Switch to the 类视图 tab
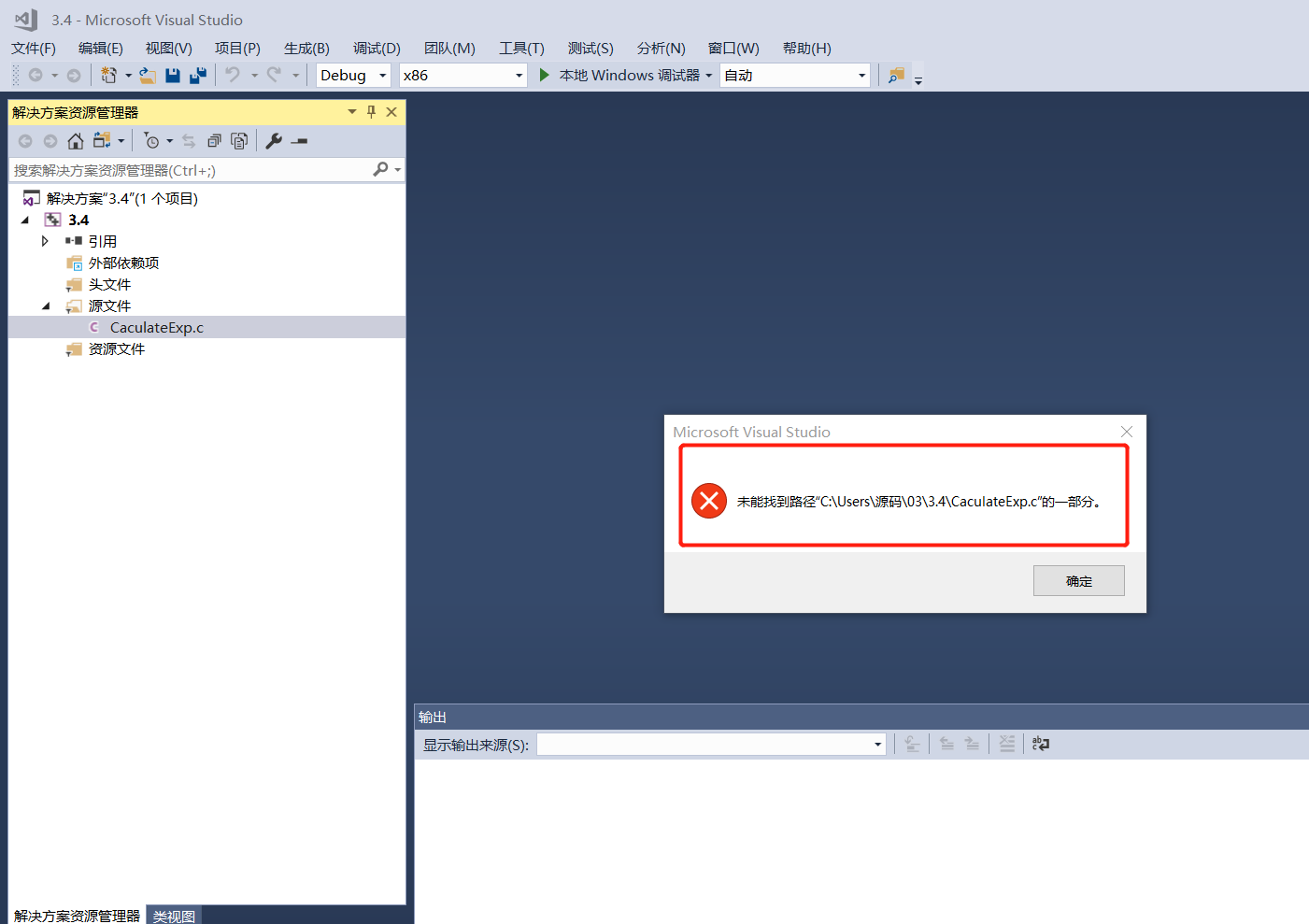1309x924 pixels. (174, 916)
